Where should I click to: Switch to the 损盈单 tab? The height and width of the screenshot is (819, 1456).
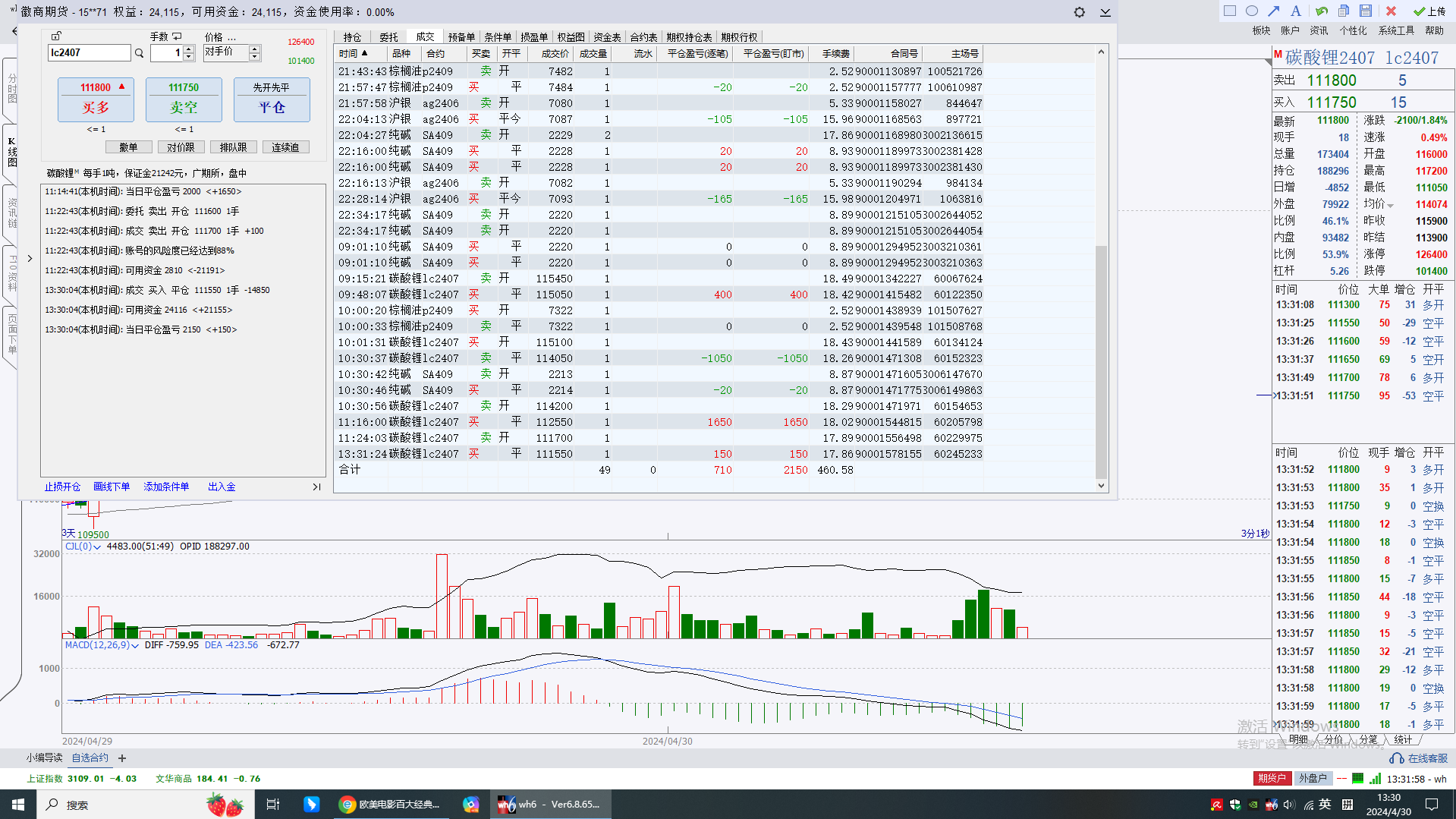coord(534,37)
